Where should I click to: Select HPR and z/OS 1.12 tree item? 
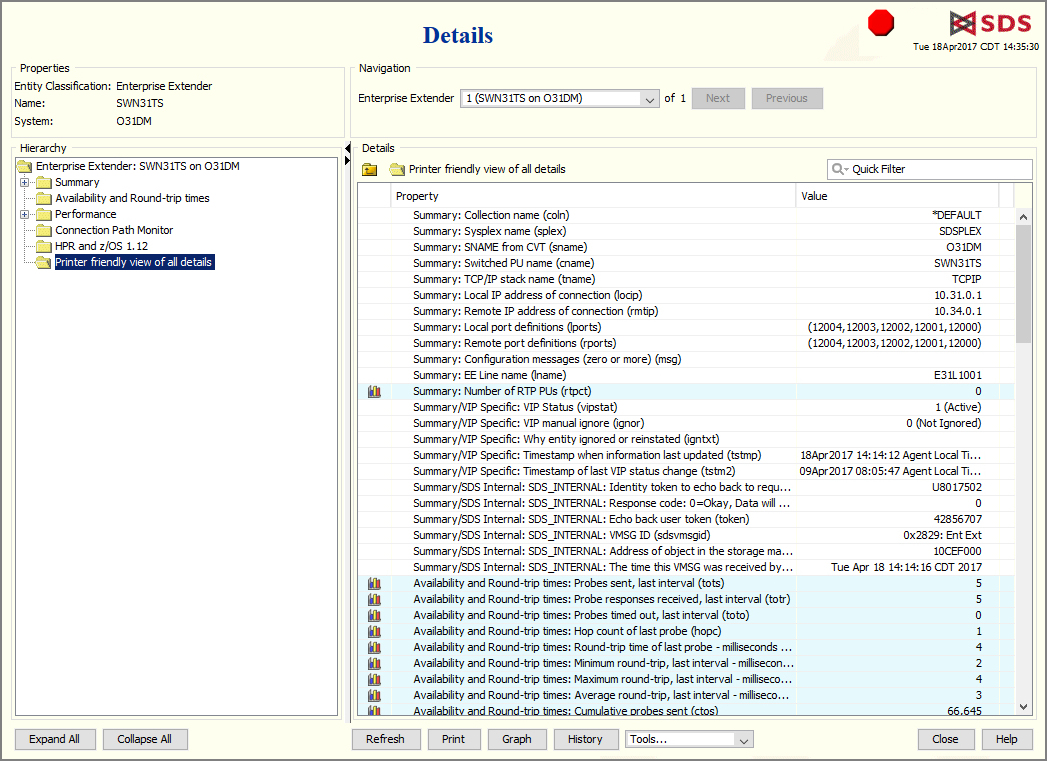click(x=101, y=246)
